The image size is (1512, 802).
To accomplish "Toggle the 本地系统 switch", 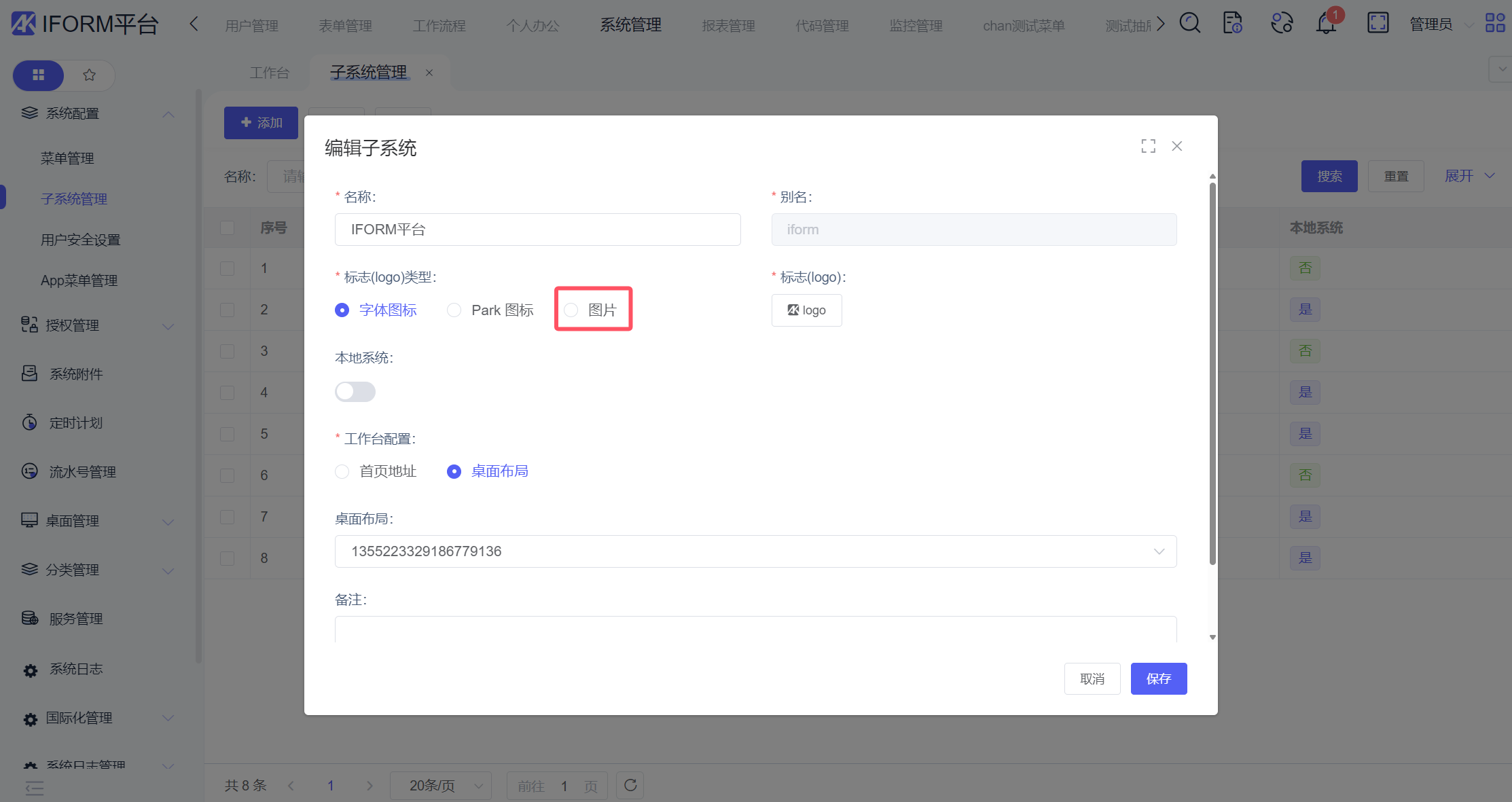I will click(355, 391).
